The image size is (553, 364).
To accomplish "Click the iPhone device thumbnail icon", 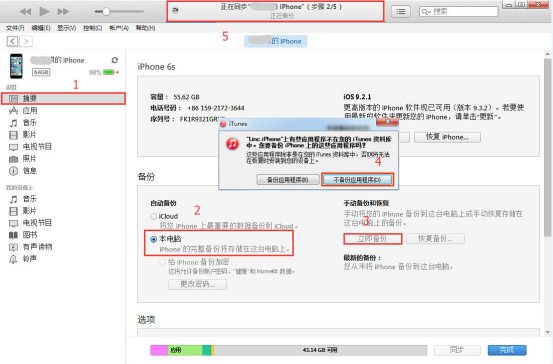I will pyautogui.click(x=16, y=66).
